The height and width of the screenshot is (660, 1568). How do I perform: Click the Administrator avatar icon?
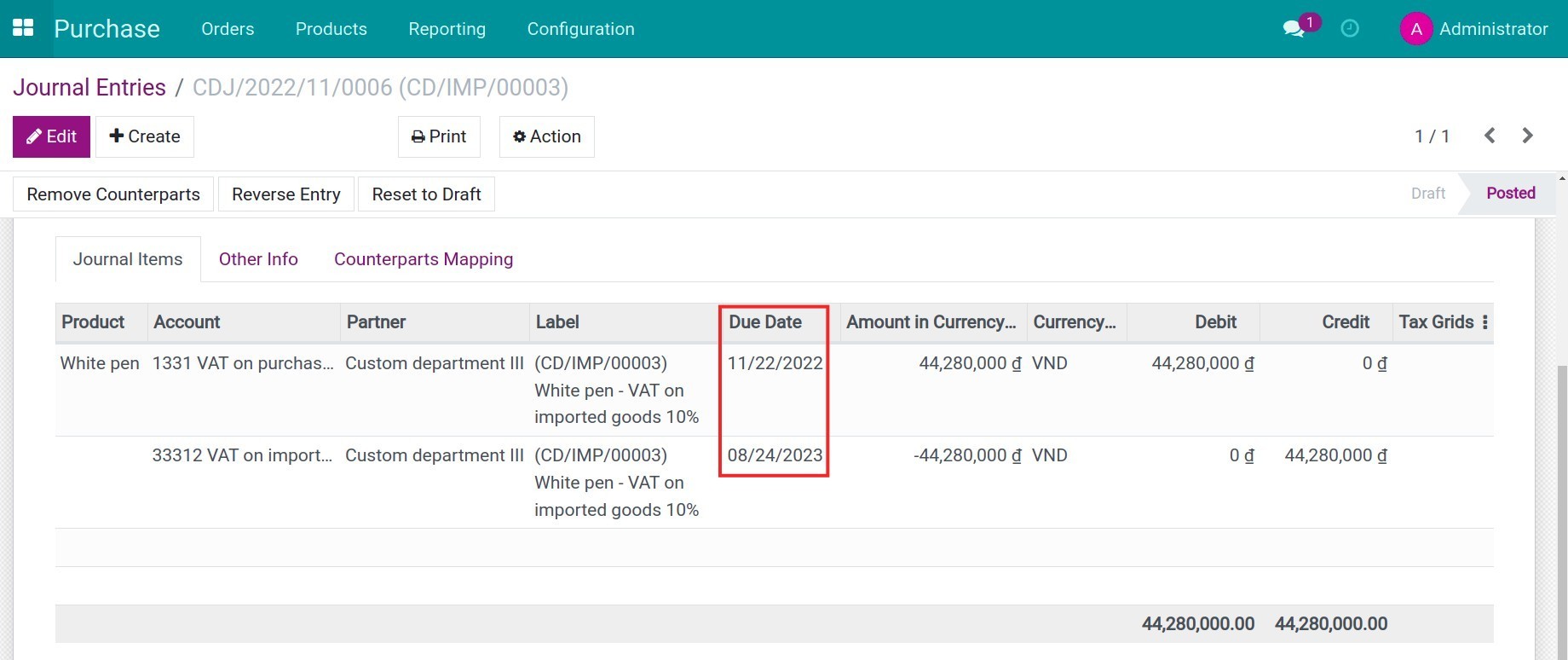point(1415,29)
